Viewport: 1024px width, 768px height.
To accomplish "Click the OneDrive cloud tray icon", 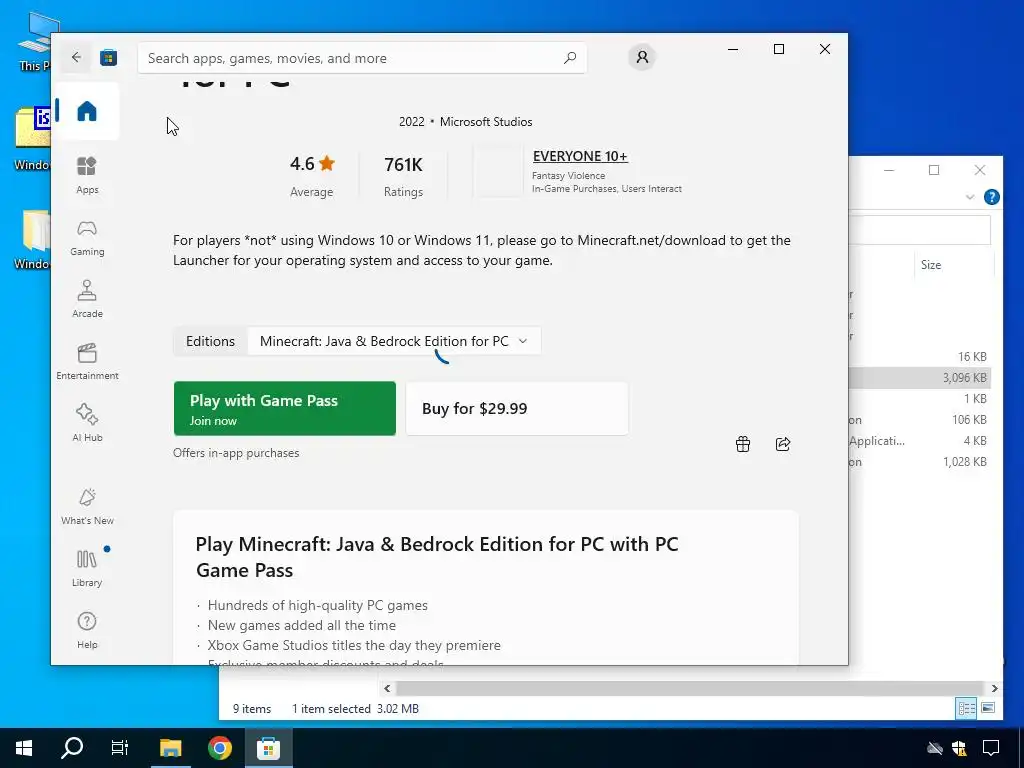I will point(935,748).
